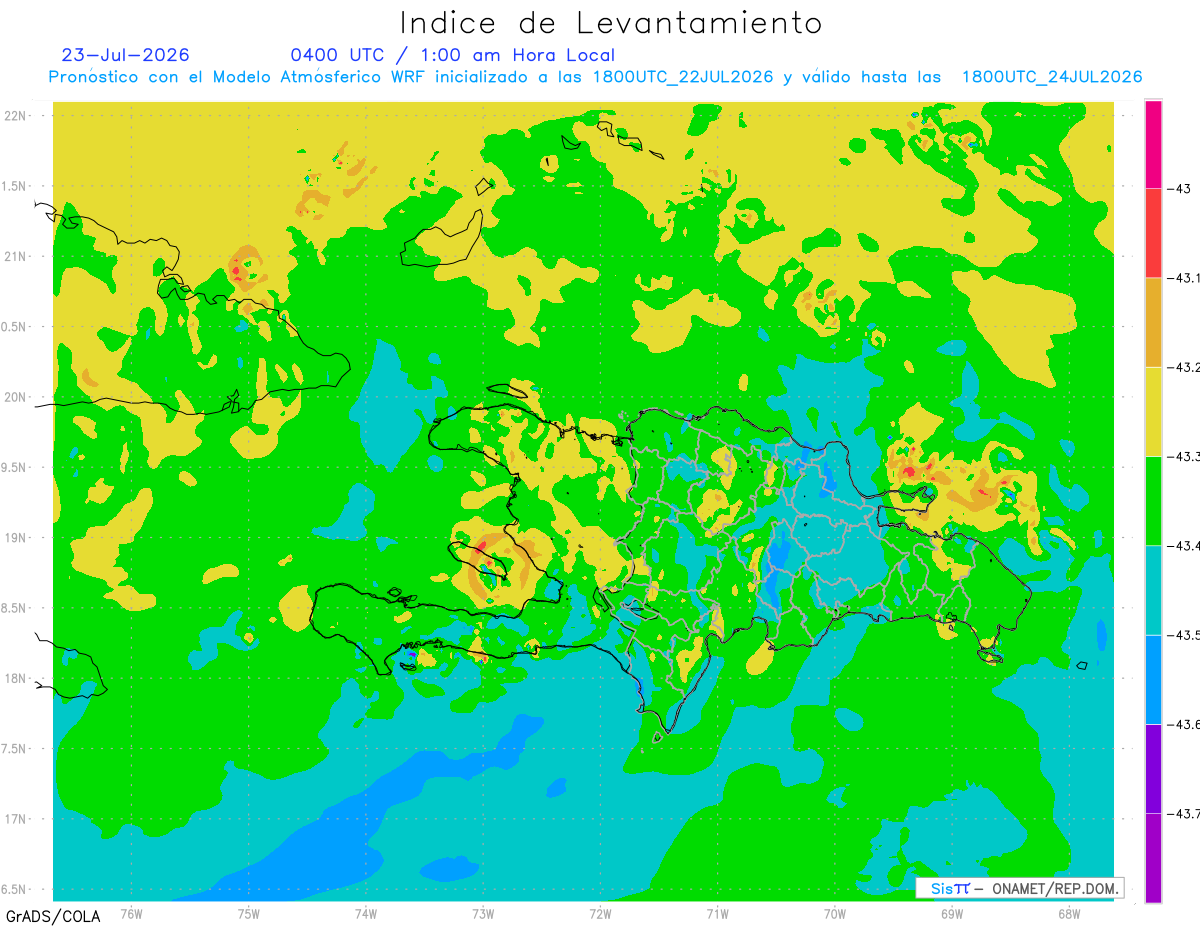Viewport: 1200px width, 927px height.
Task: Click the legend value "-43.1"
Action: coord(1183,279)
